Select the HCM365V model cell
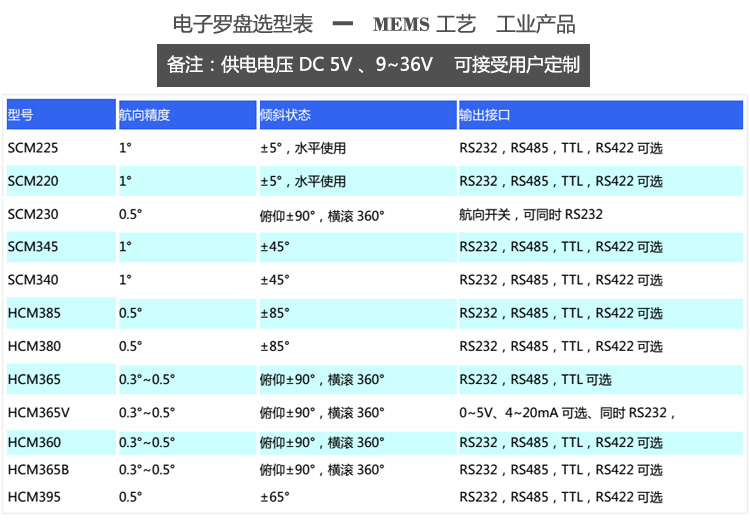750x529 pixels. 39,412
